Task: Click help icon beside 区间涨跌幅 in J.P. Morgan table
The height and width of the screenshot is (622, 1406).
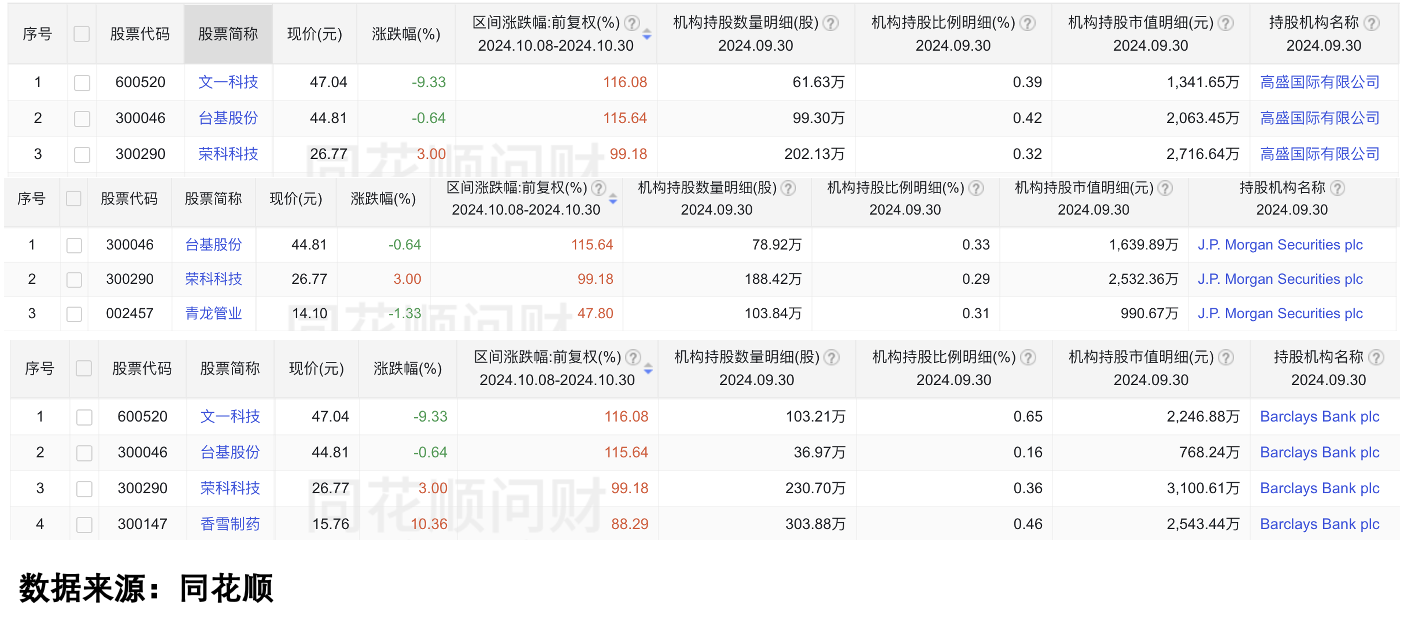Action: [x=599, y=187]
